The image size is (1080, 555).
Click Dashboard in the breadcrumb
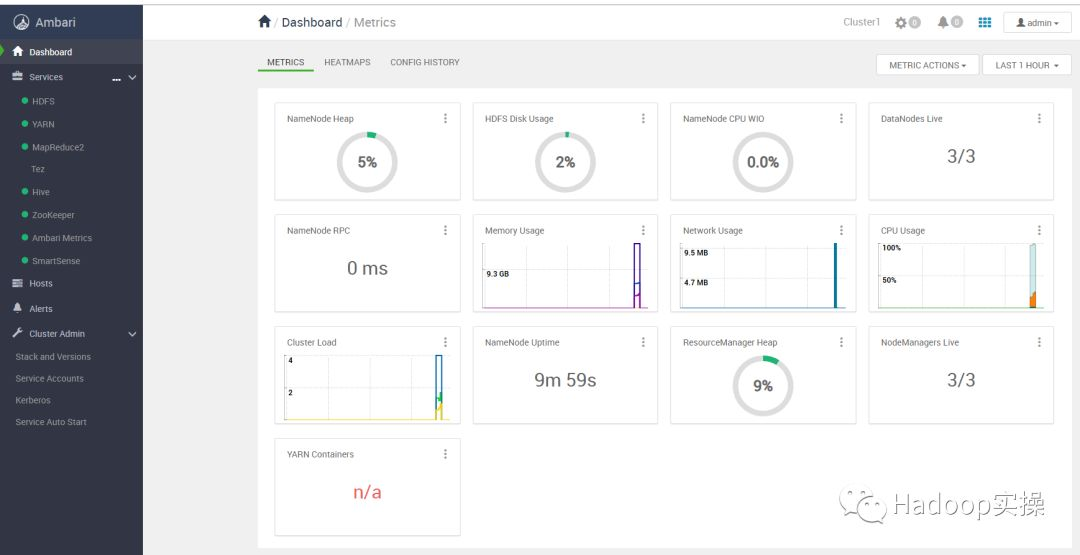(x=312, y=23)
